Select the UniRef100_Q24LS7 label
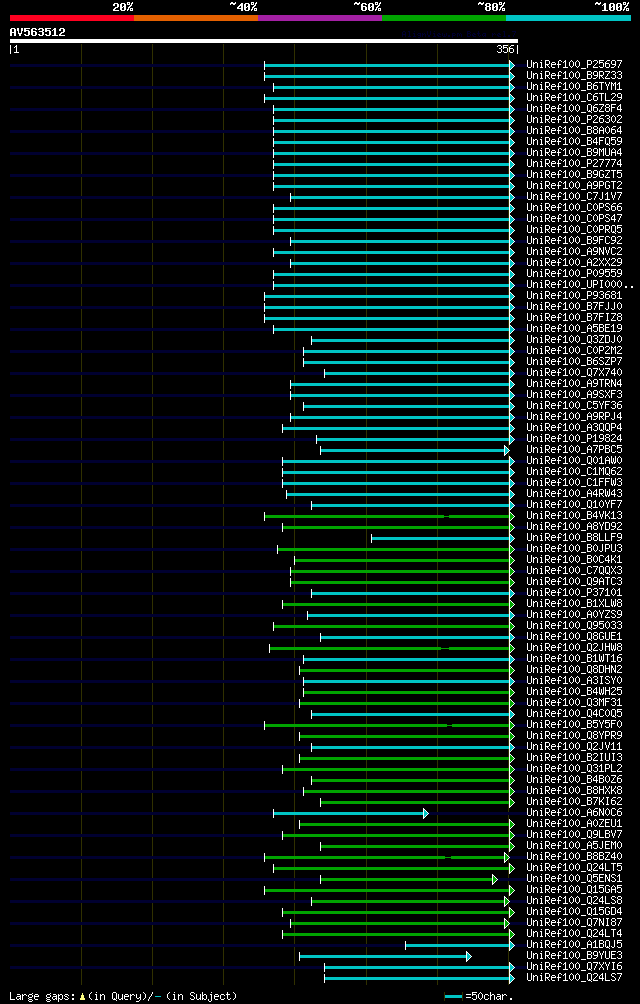This screenshot has height=1004, width=640. (574, 977)
